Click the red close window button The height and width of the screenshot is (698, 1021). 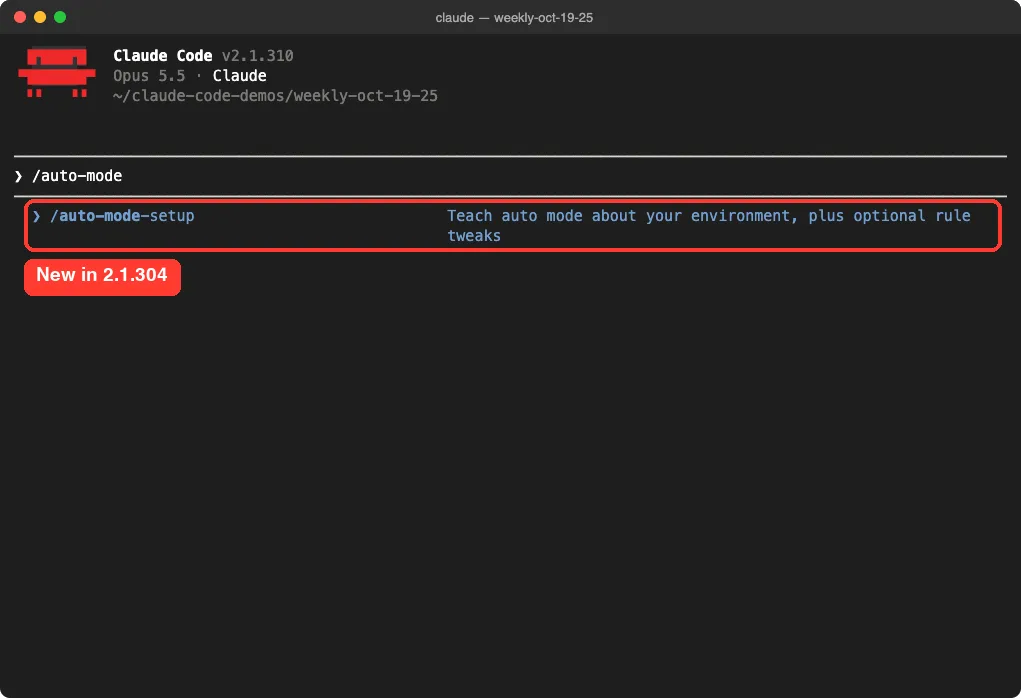point(20,17)
